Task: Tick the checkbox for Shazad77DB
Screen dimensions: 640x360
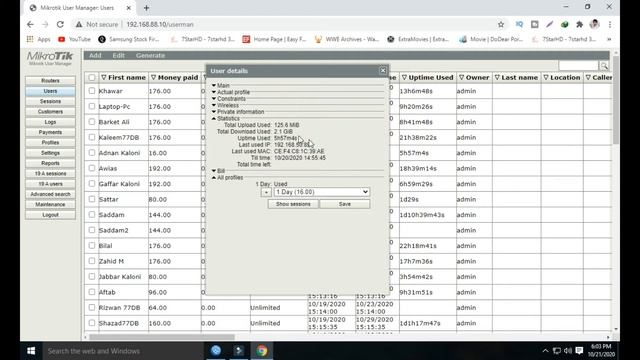Action: [x=92, y=323]
